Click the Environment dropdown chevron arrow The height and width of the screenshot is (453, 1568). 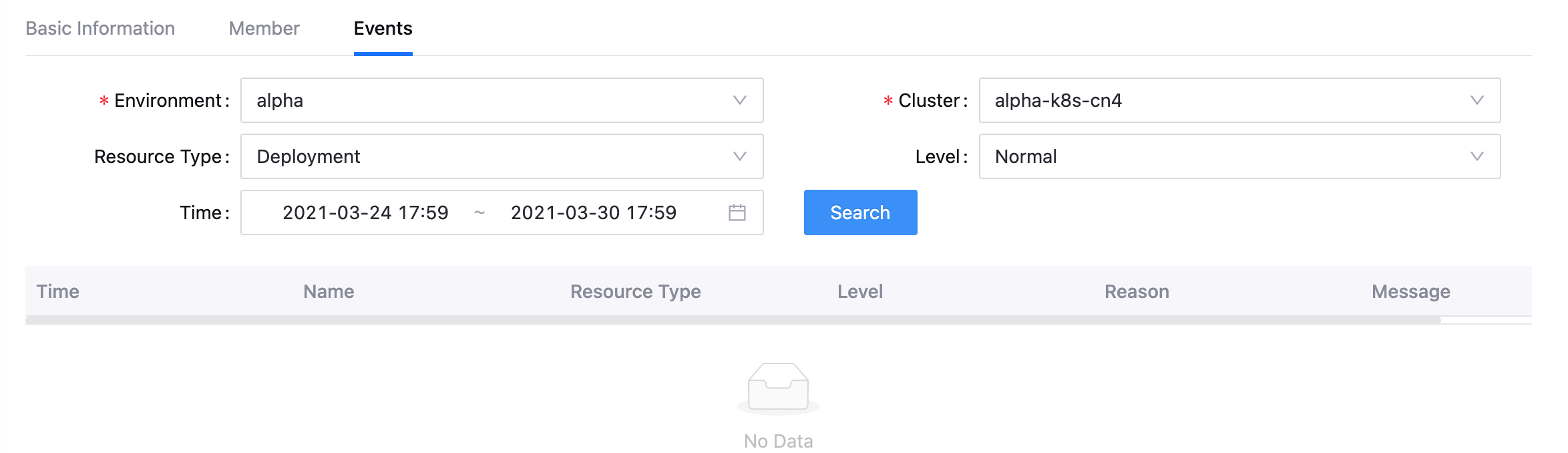739,100
